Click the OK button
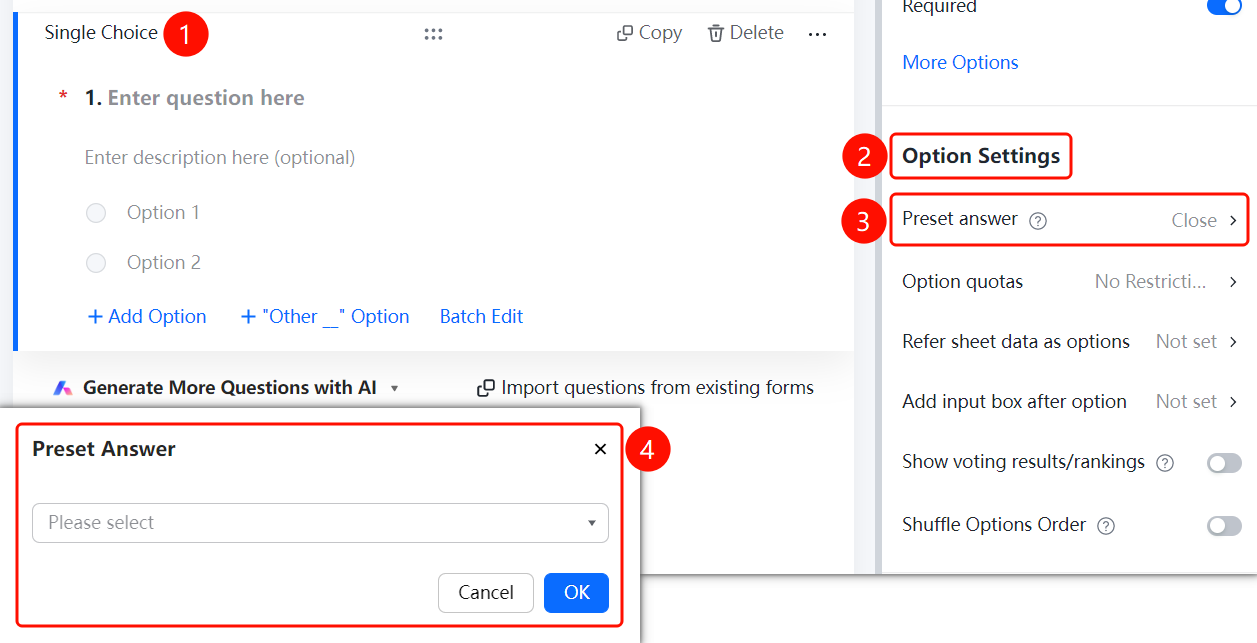The image size is (1257, 643). (x=576, y=593)
